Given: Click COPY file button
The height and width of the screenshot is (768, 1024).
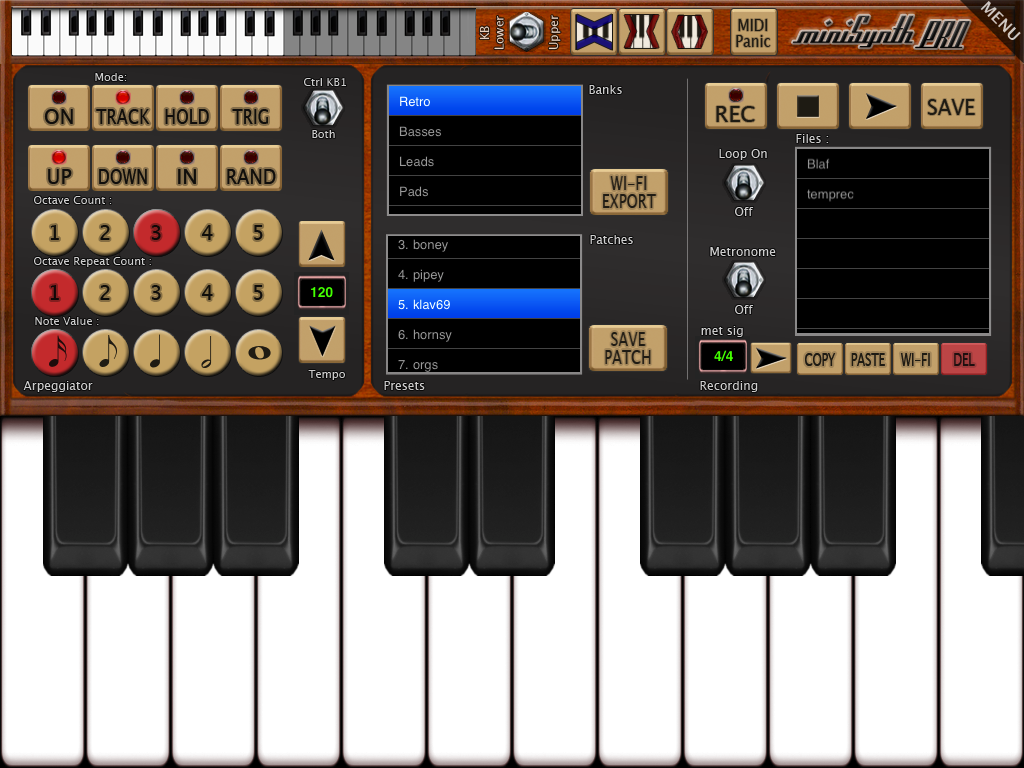Looking at the screenshot, I should pyautogui.click(x=820, y=359).
